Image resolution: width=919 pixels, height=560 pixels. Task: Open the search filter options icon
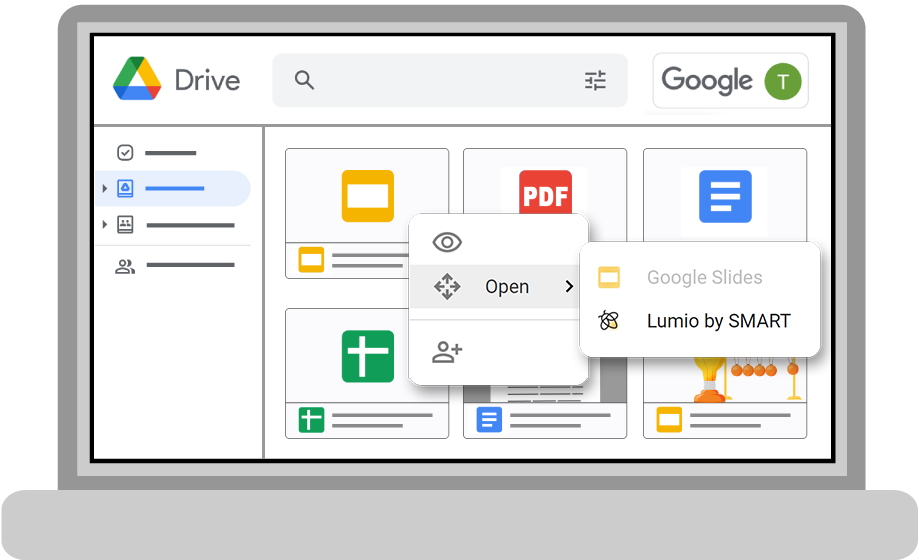click(595, 80)
